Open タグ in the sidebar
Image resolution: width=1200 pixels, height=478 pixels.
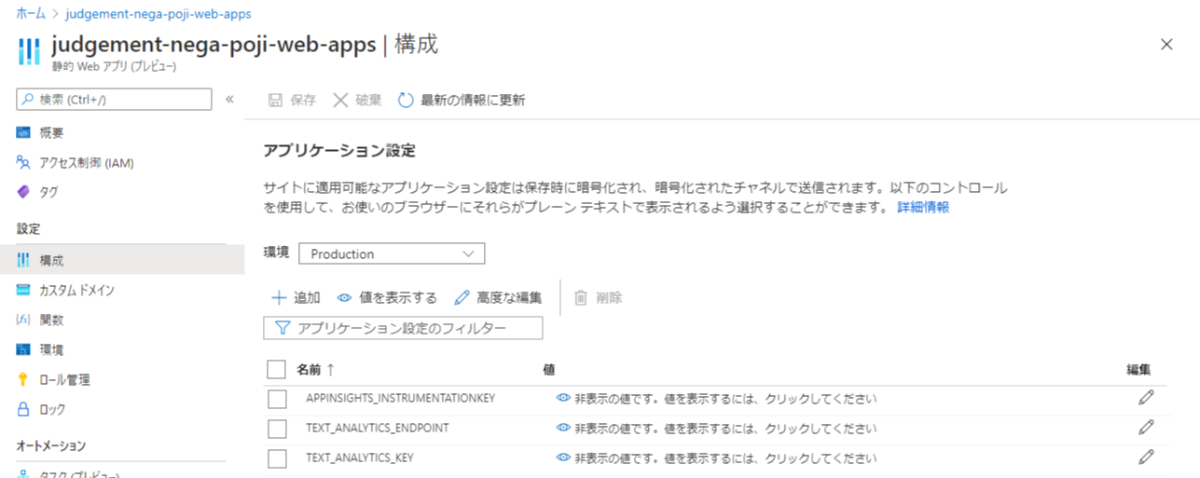pyautogui.click(x=48, y=191)
